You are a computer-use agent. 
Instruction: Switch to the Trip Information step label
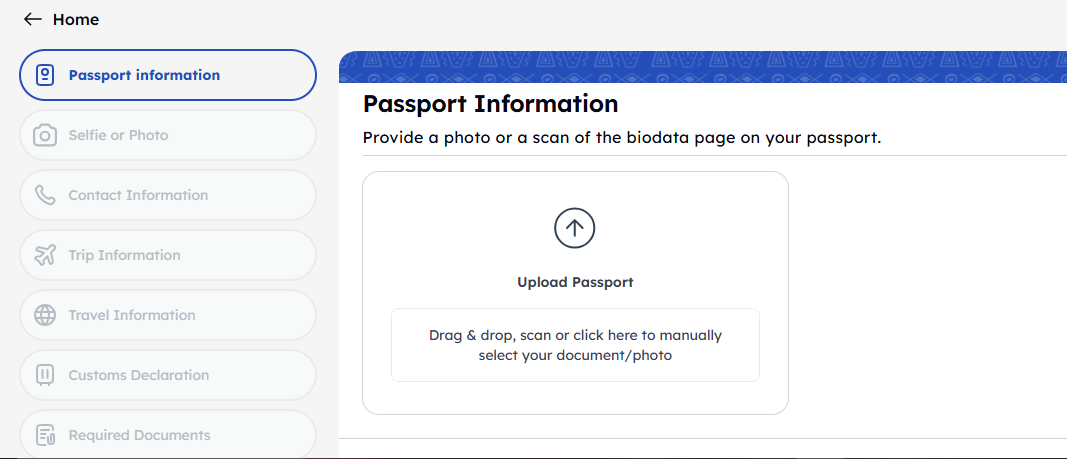point(124,255)
